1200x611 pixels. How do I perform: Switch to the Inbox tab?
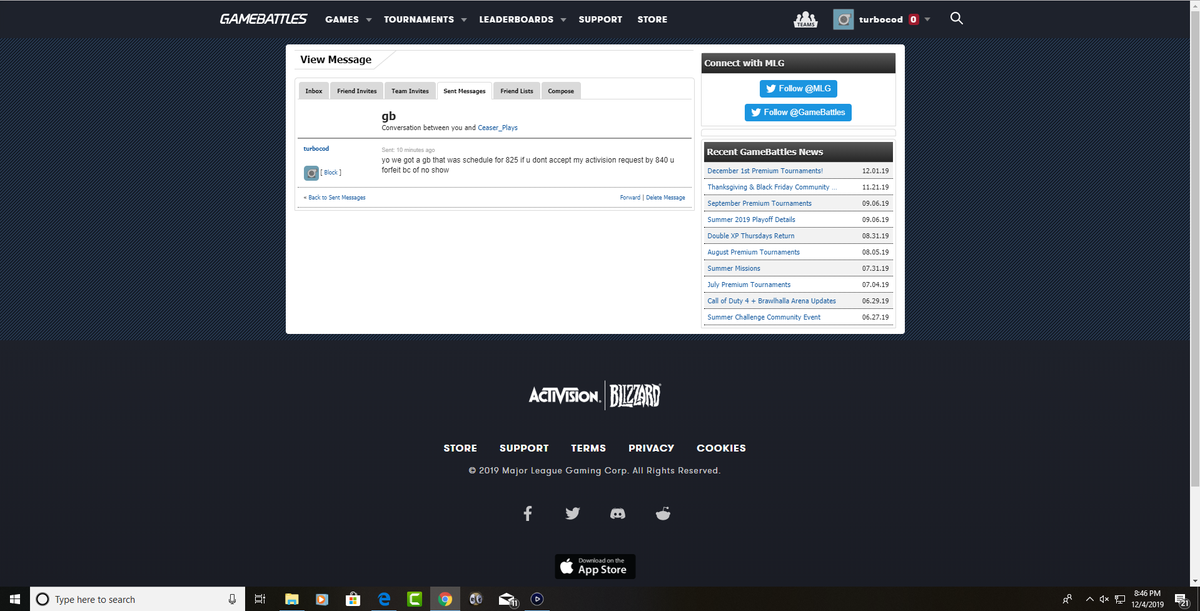coord(314,91)
